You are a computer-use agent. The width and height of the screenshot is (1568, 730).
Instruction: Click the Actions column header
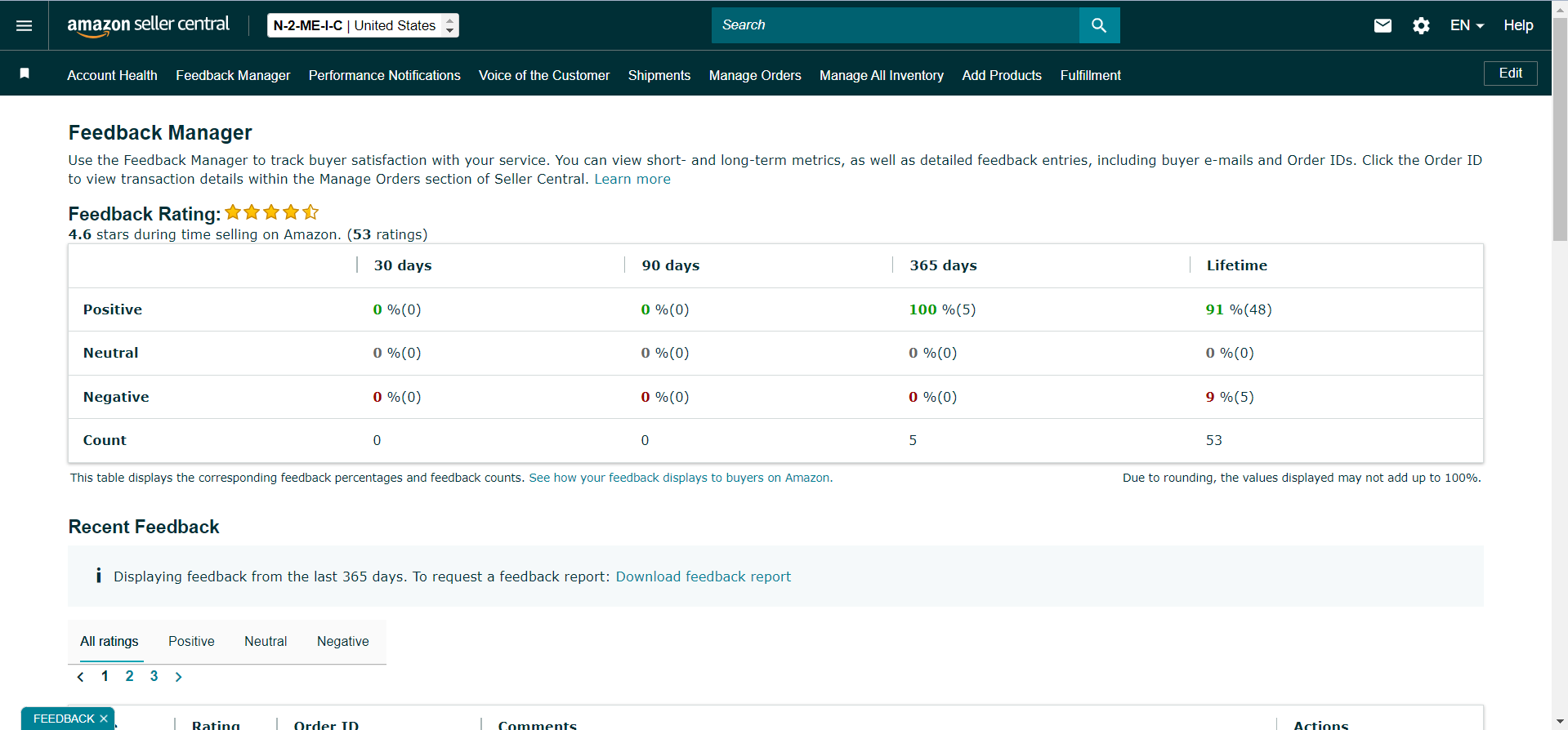[1321, 724]
